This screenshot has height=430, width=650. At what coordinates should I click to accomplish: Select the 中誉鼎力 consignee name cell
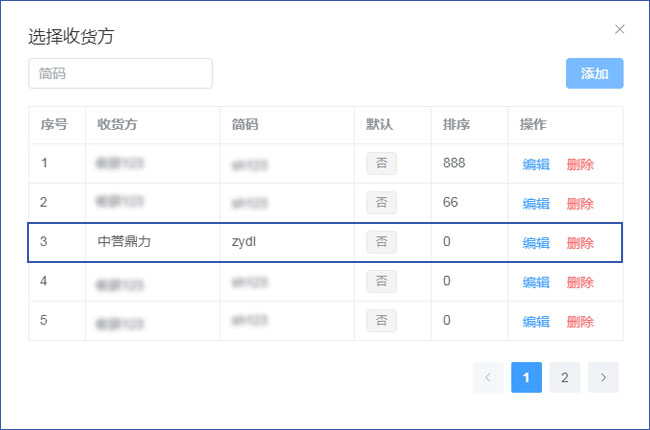124,242
